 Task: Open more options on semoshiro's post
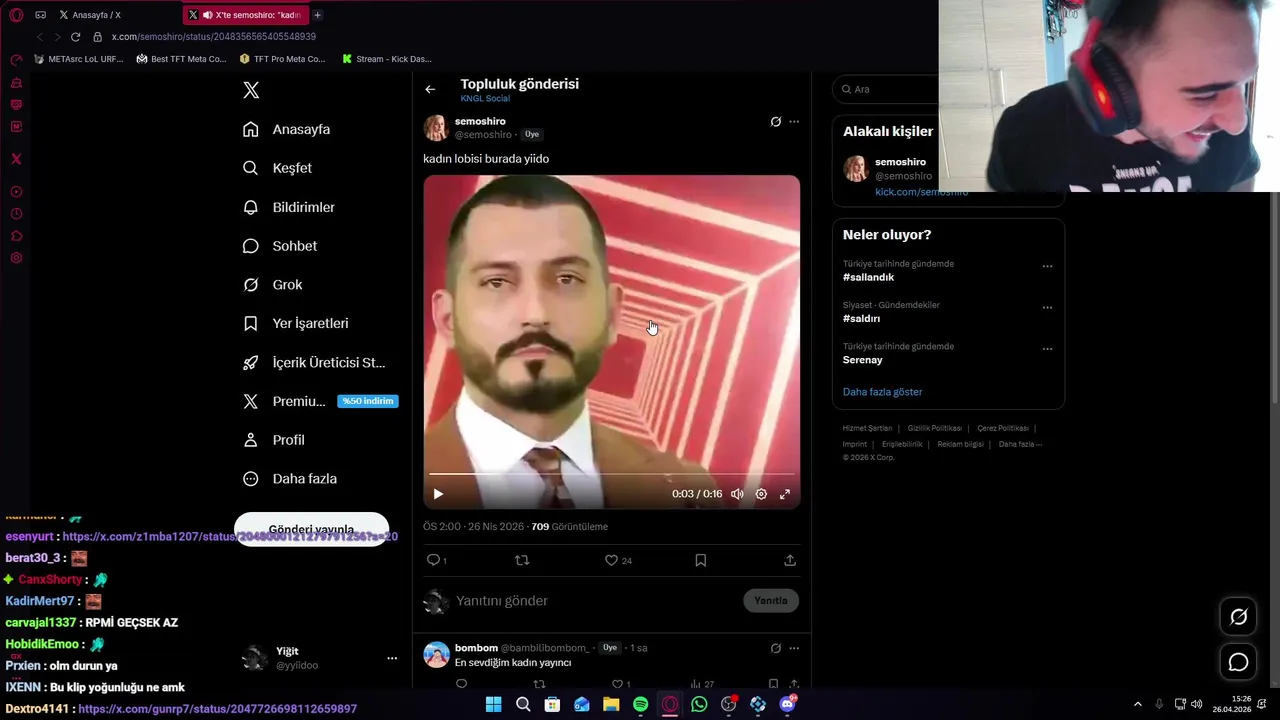click(794, 122)
